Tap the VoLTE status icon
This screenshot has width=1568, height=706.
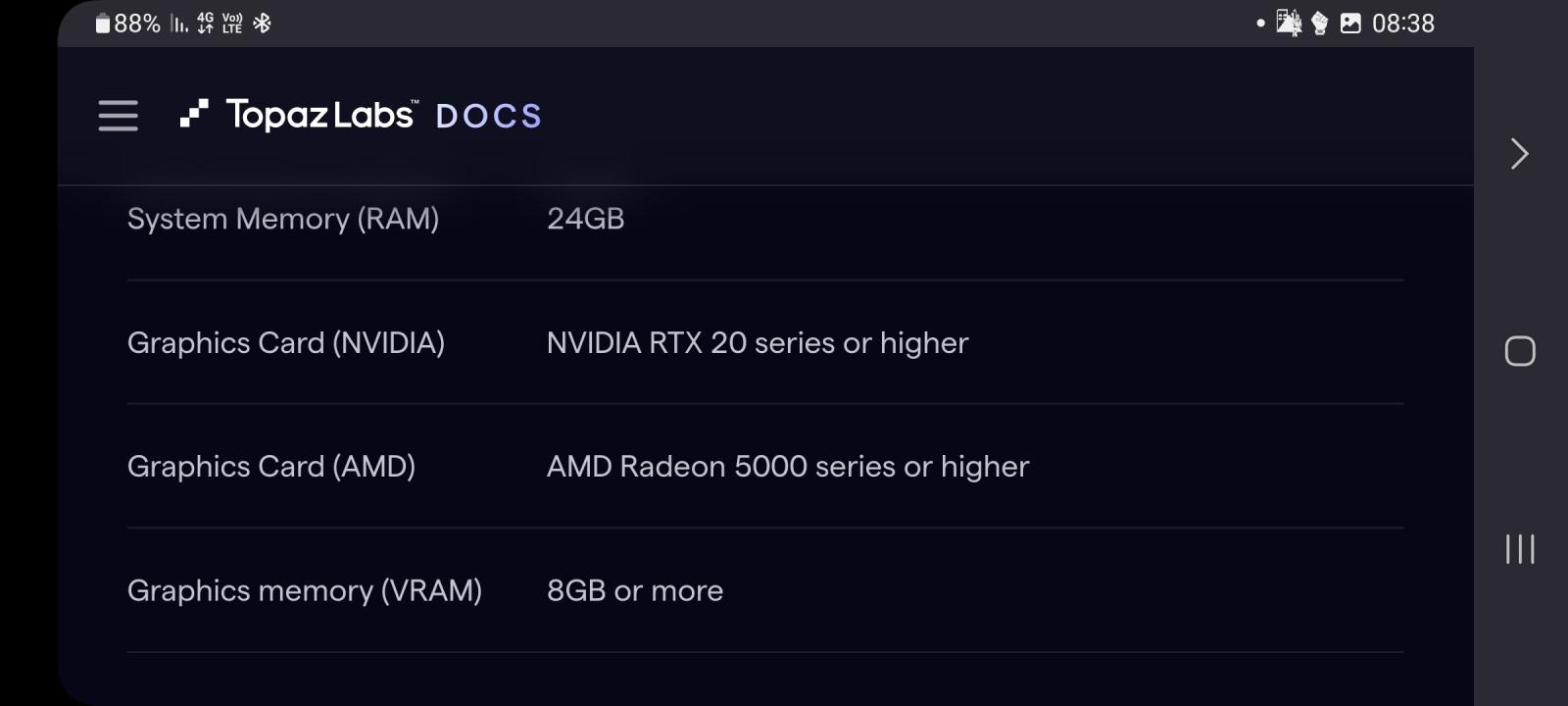[x=232, y=24]
